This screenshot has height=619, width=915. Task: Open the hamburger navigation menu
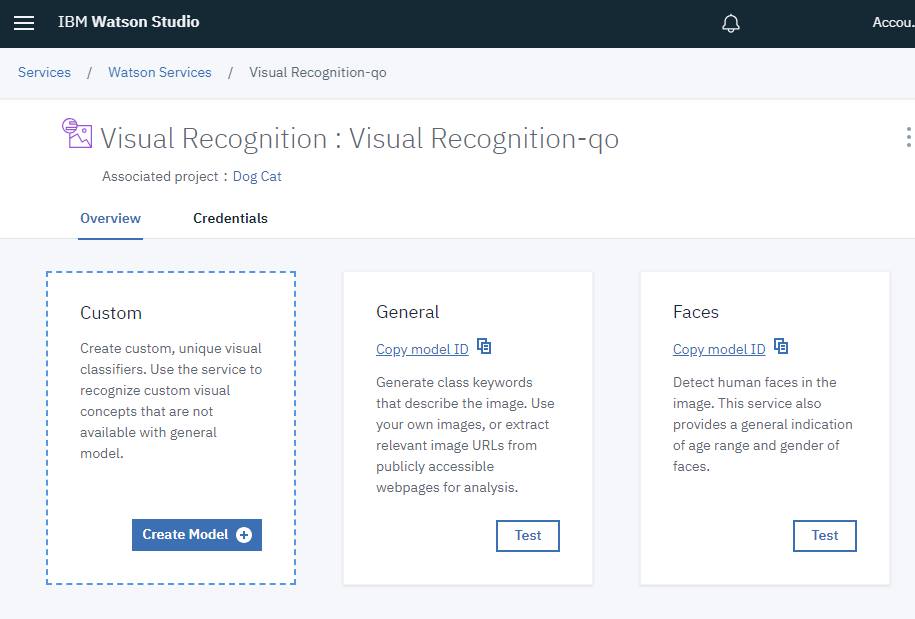click(24, 23)
